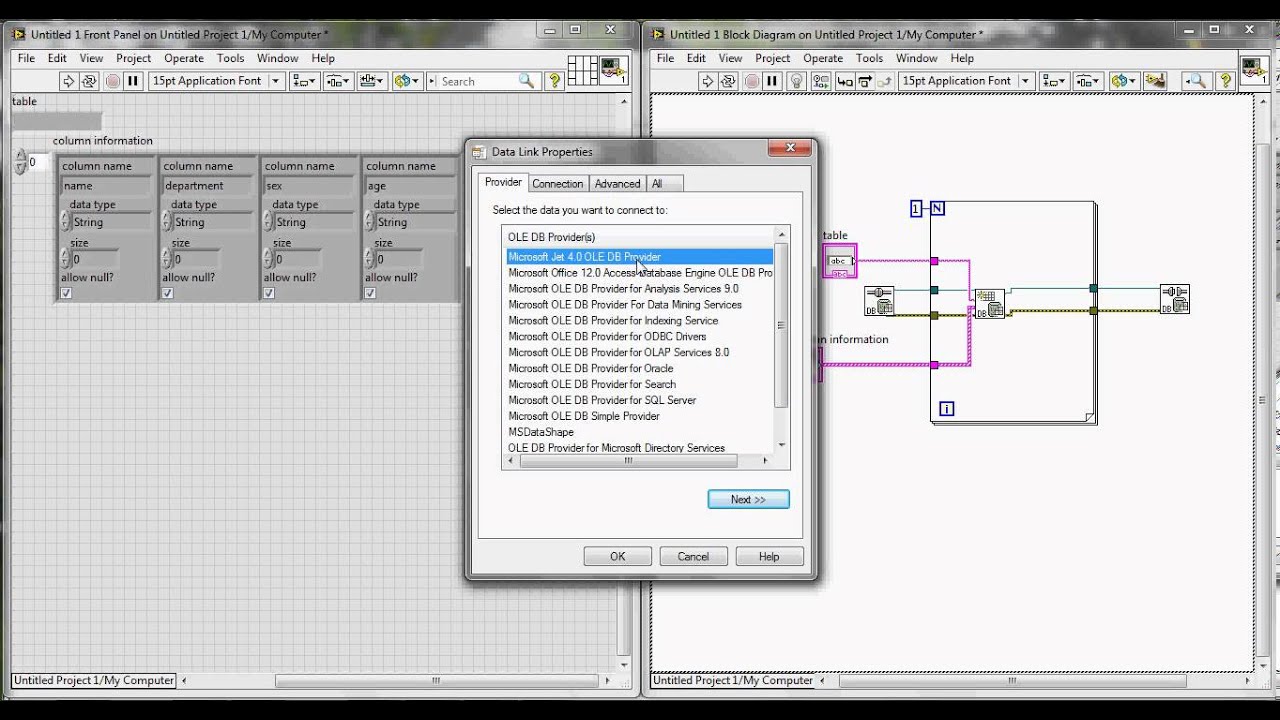Open Front Panel Distribute Objects dropdown
The height and width of the screenshot is (720, 1280).
click(x=339, y=81)
